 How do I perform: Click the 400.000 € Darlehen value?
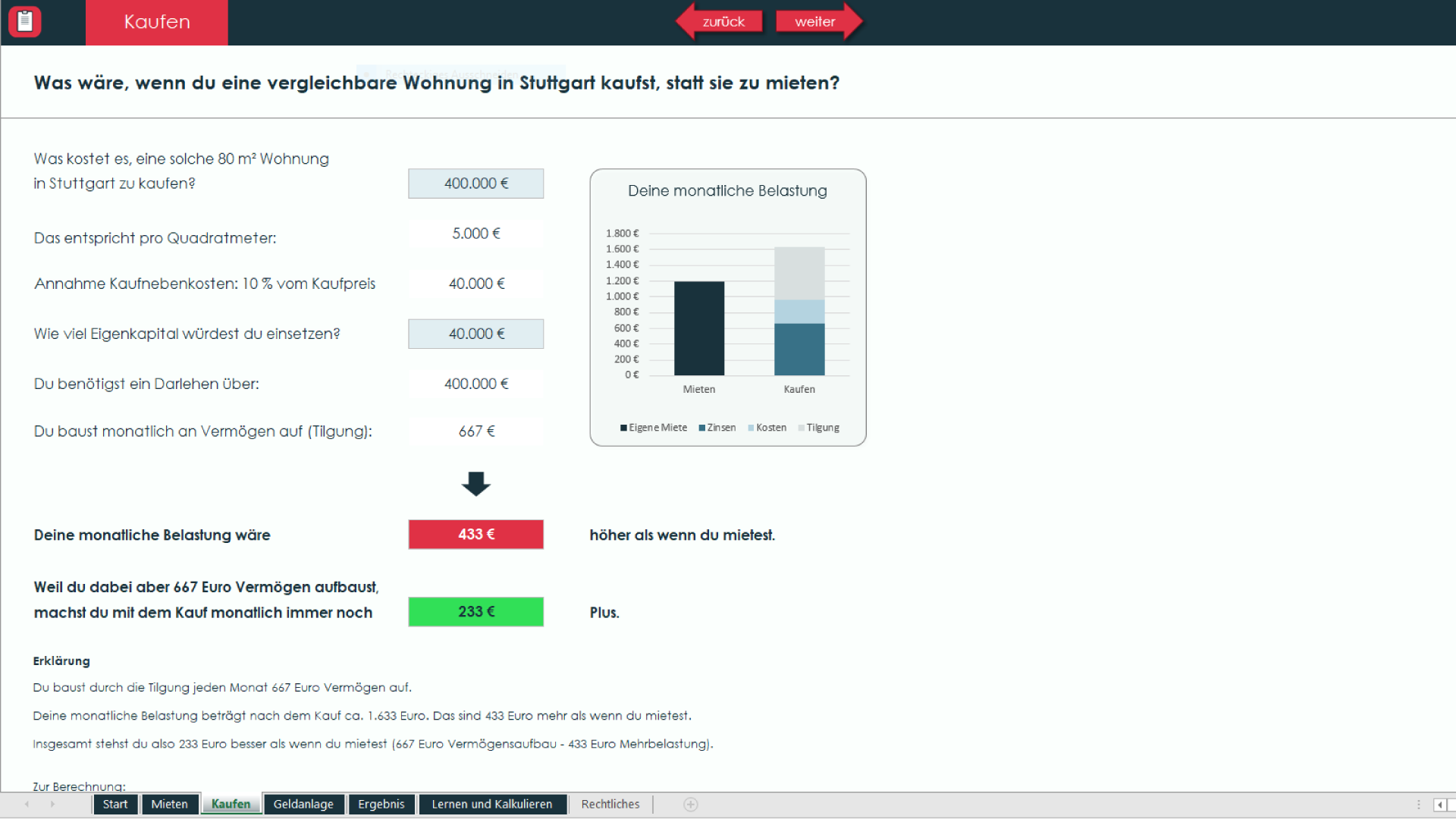[x=475, y=384]
